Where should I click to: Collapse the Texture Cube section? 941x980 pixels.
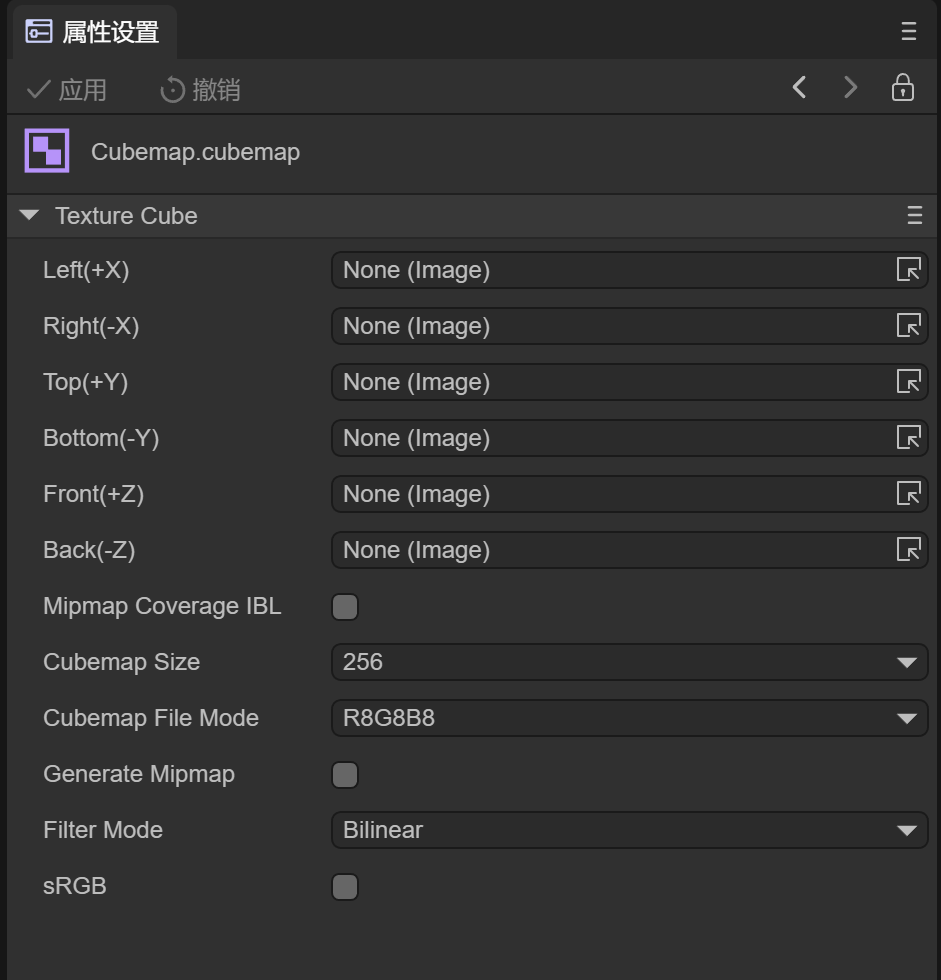(x=29, y=216)
